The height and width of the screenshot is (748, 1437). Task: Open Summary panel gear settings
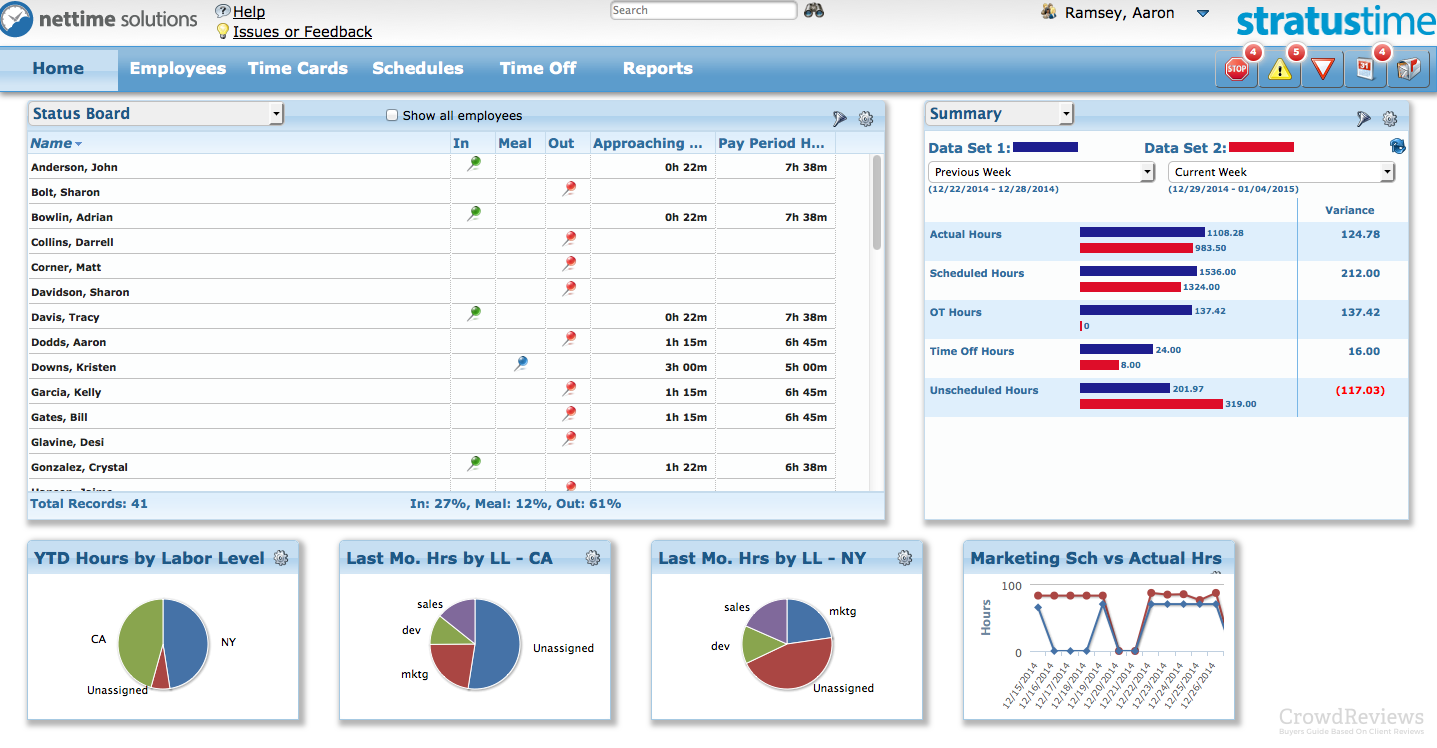pyautogui.click(x=1390, y=119)
